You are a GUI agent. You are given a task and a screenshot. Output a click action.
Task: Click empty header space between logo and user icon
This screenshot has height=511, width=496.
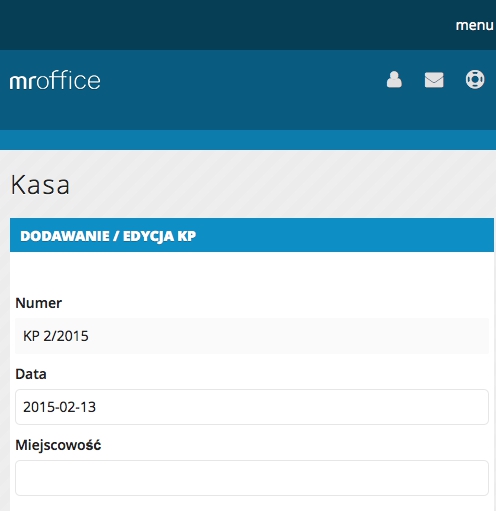[x=243, y=80]
